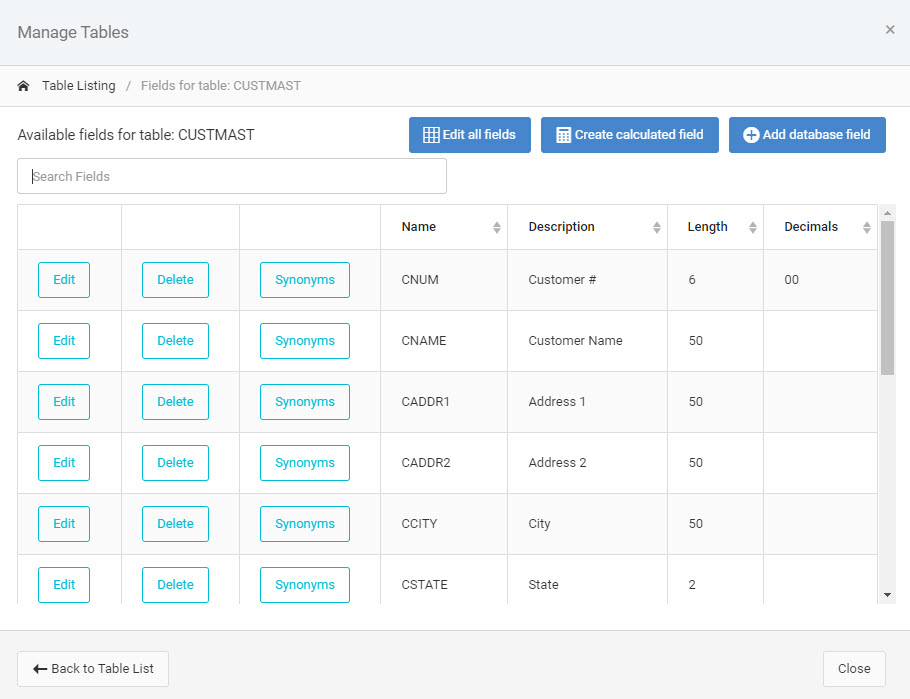910x699 pixels.
Task: Click Create calculated field button
Action: point(630,135)
